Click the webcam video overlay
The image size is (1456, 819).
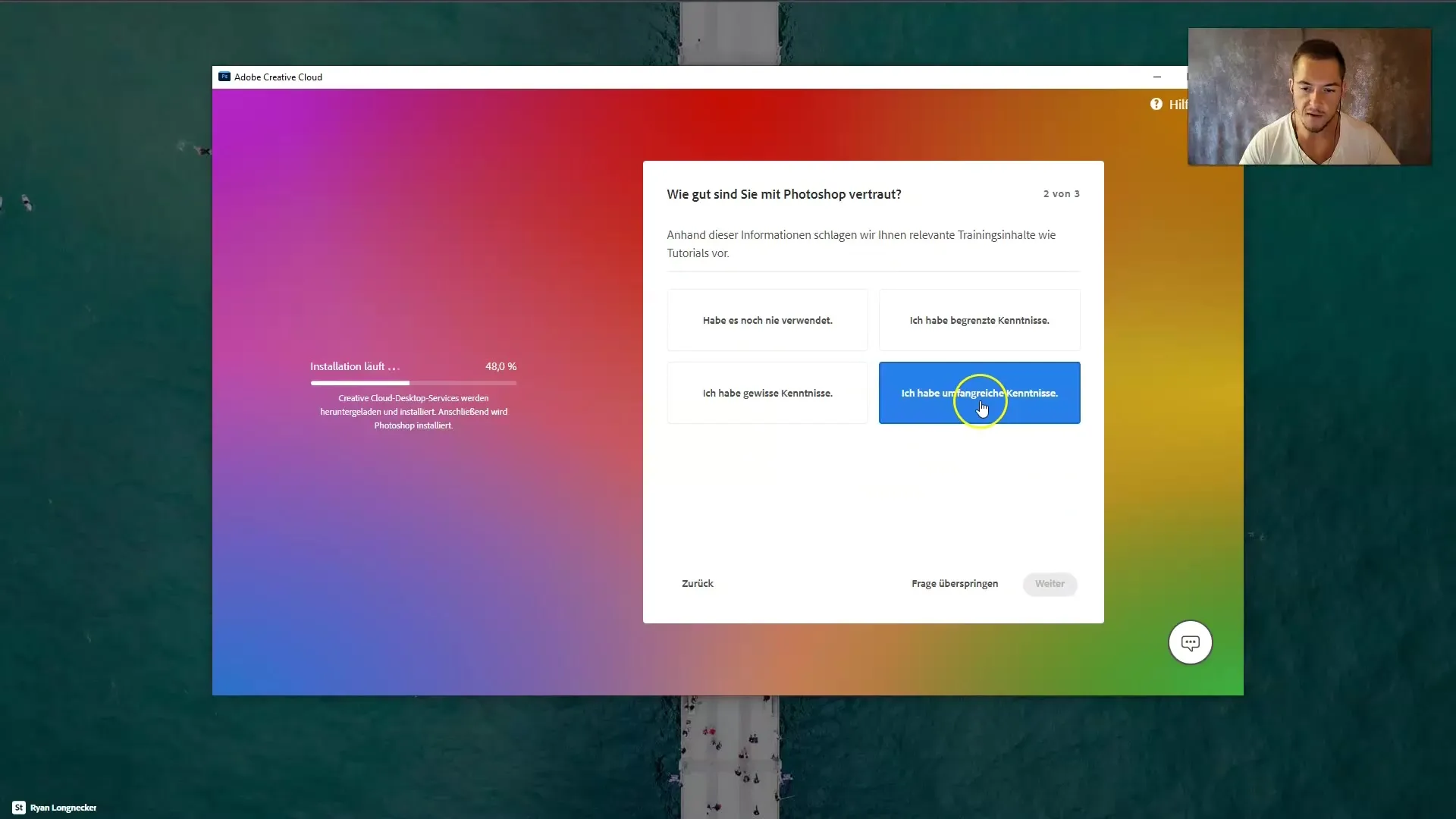click(x=1309, y=96)
